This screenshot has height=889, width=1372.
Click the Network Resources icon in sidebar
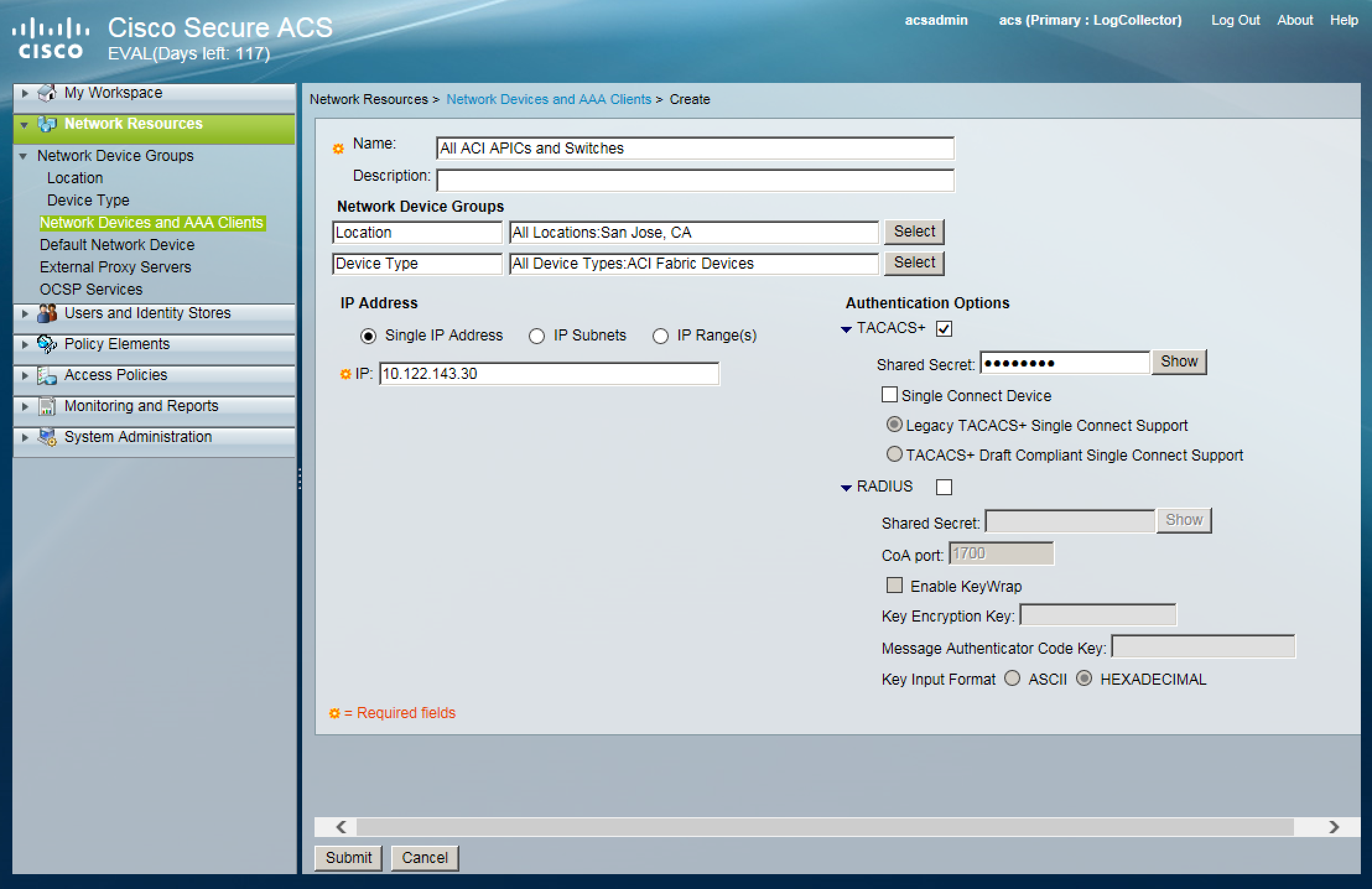[x=47, y=124]
